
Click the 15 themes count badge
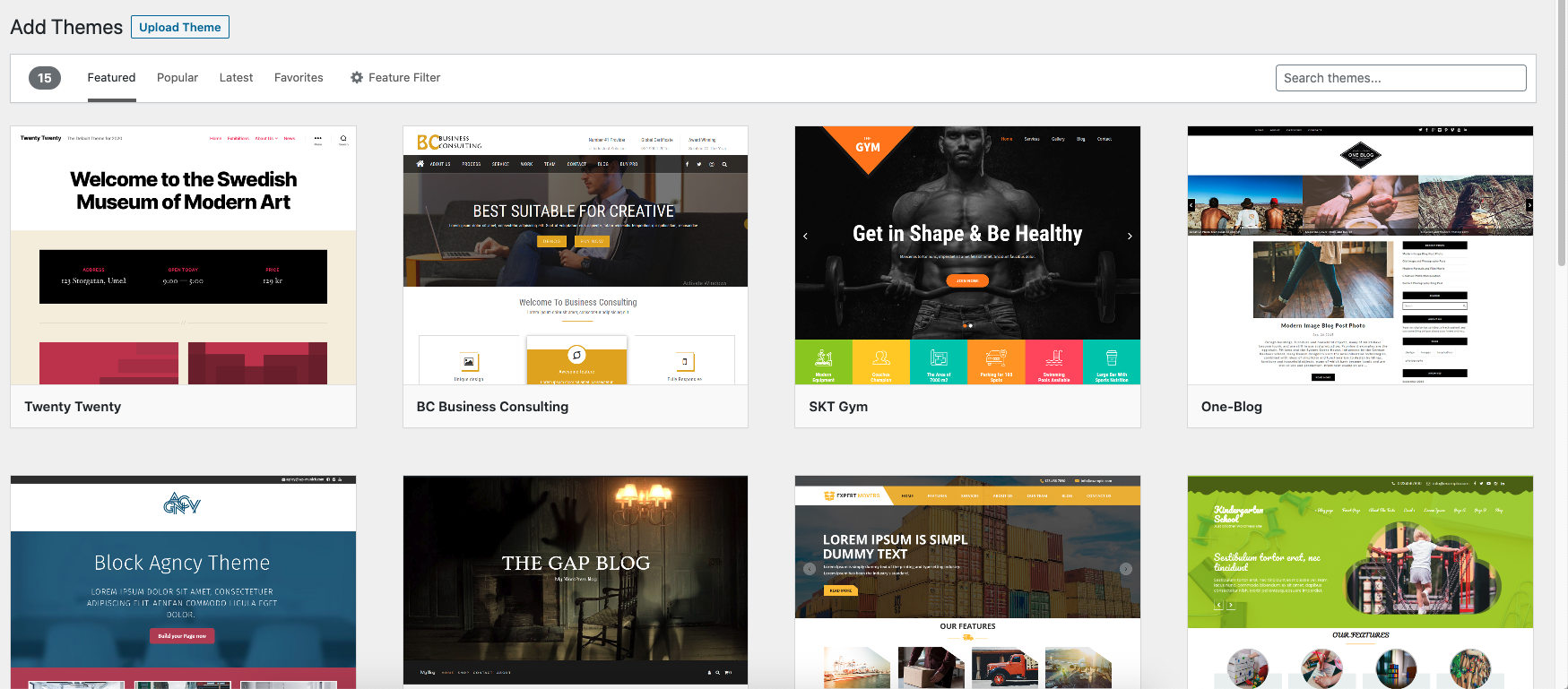pyautogui.click(x=45, y=78)
